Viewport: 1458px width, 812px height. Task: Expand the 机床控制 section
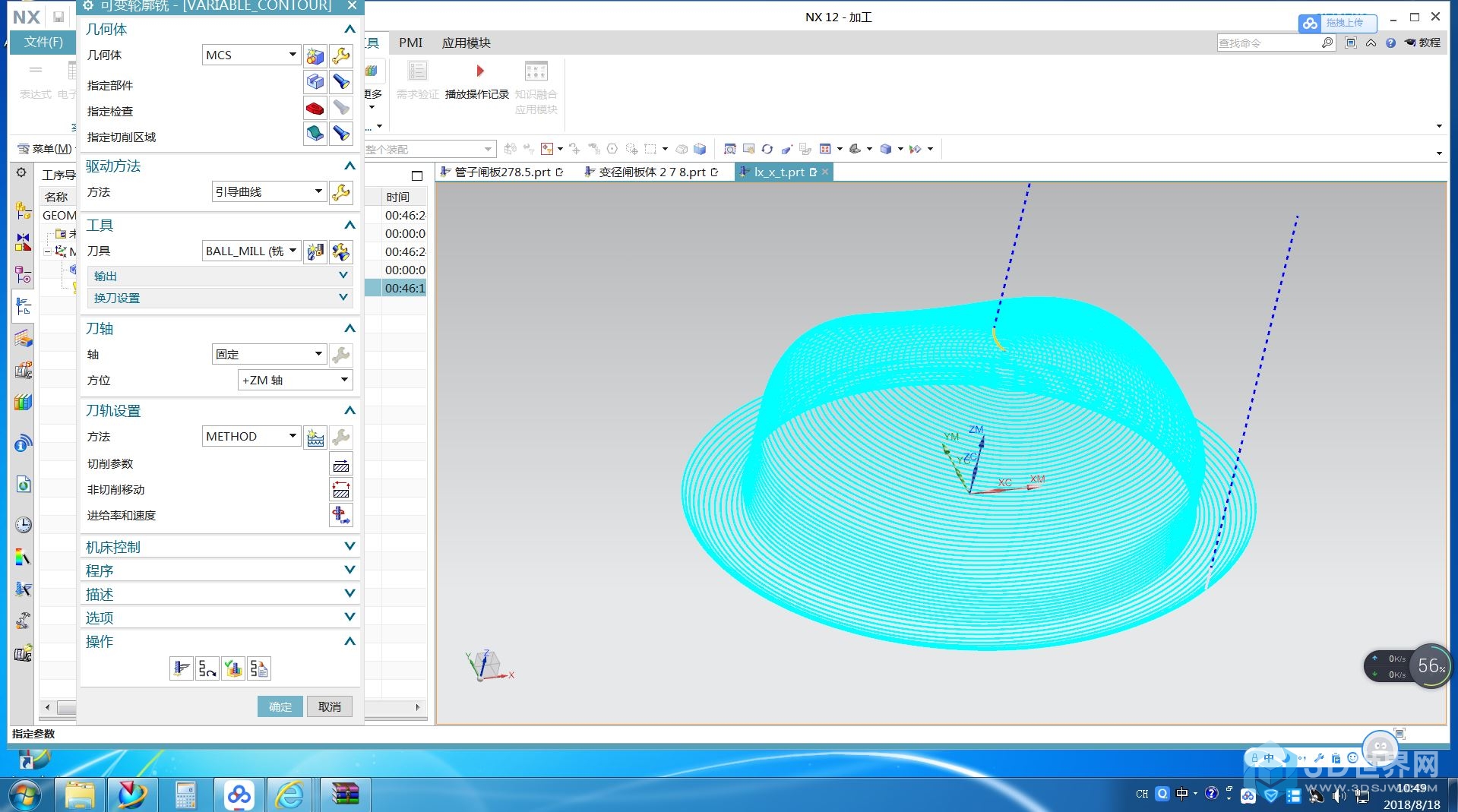pyautogui.click(x=220, y=547)
